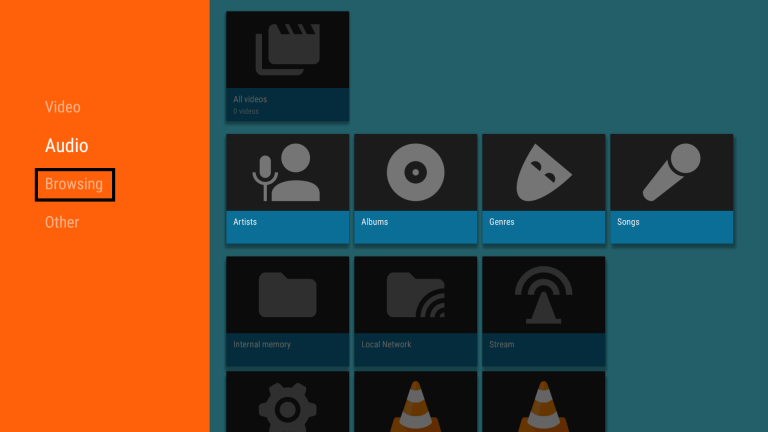Click the Artists label bar

tap(288, 227)
